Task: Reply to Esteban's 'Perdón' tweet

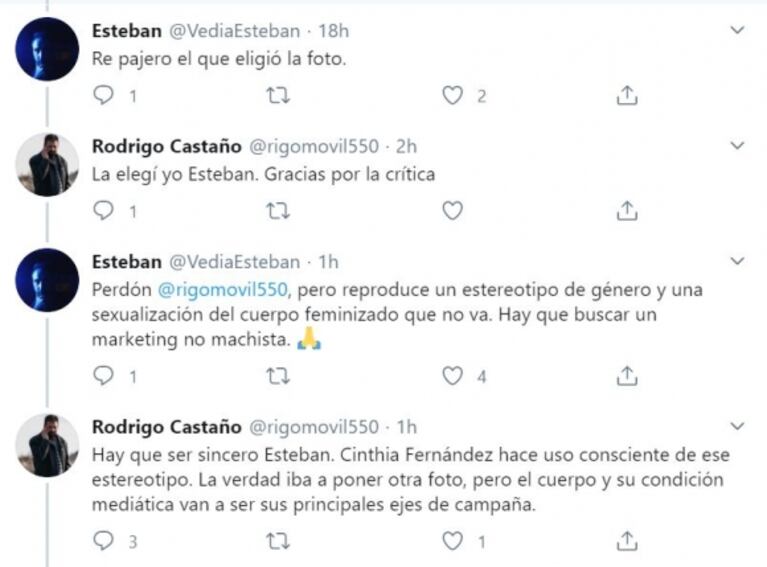Action: tap(104, 376)
